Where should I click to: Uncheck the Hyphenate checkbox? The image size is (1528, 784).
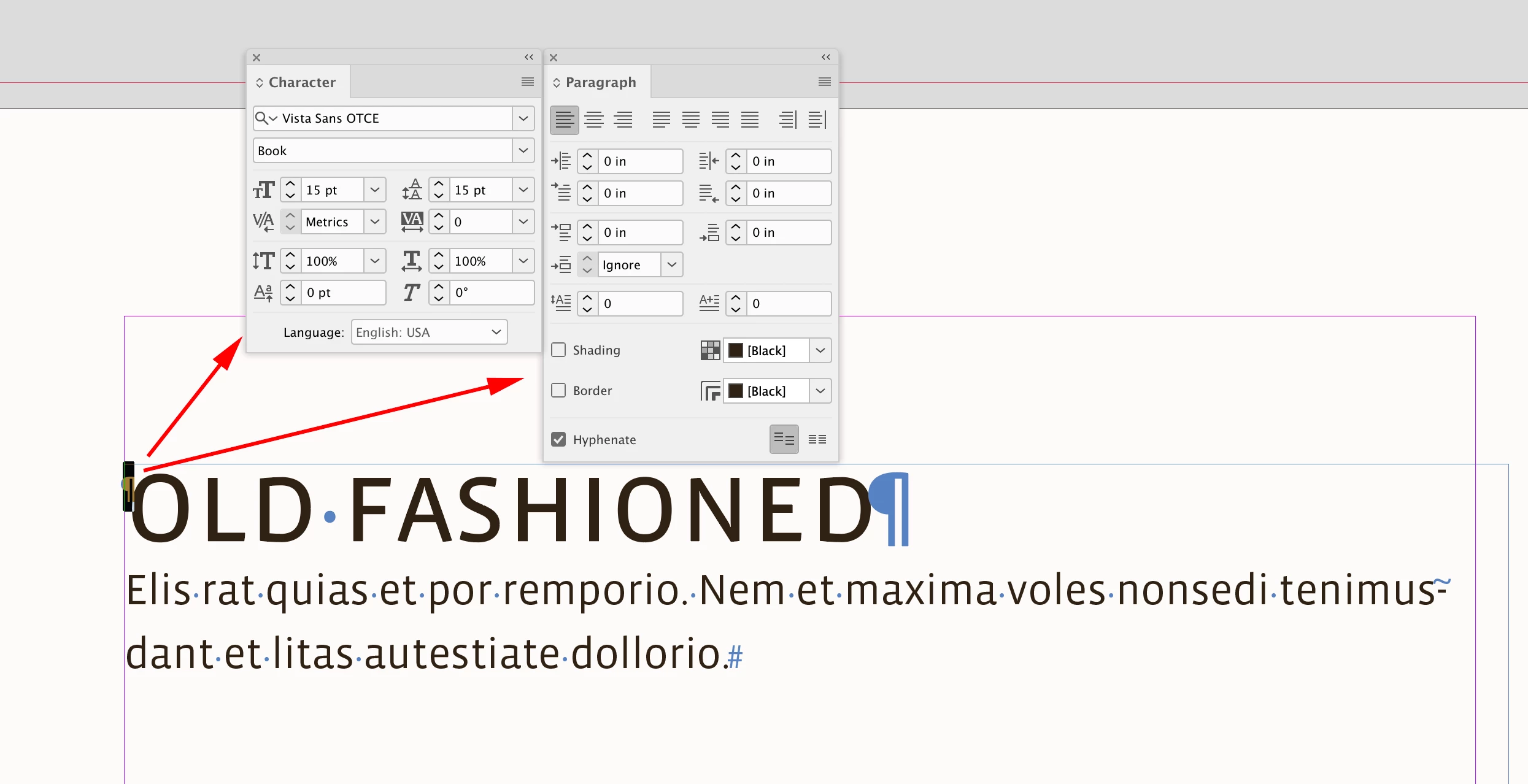558,439
